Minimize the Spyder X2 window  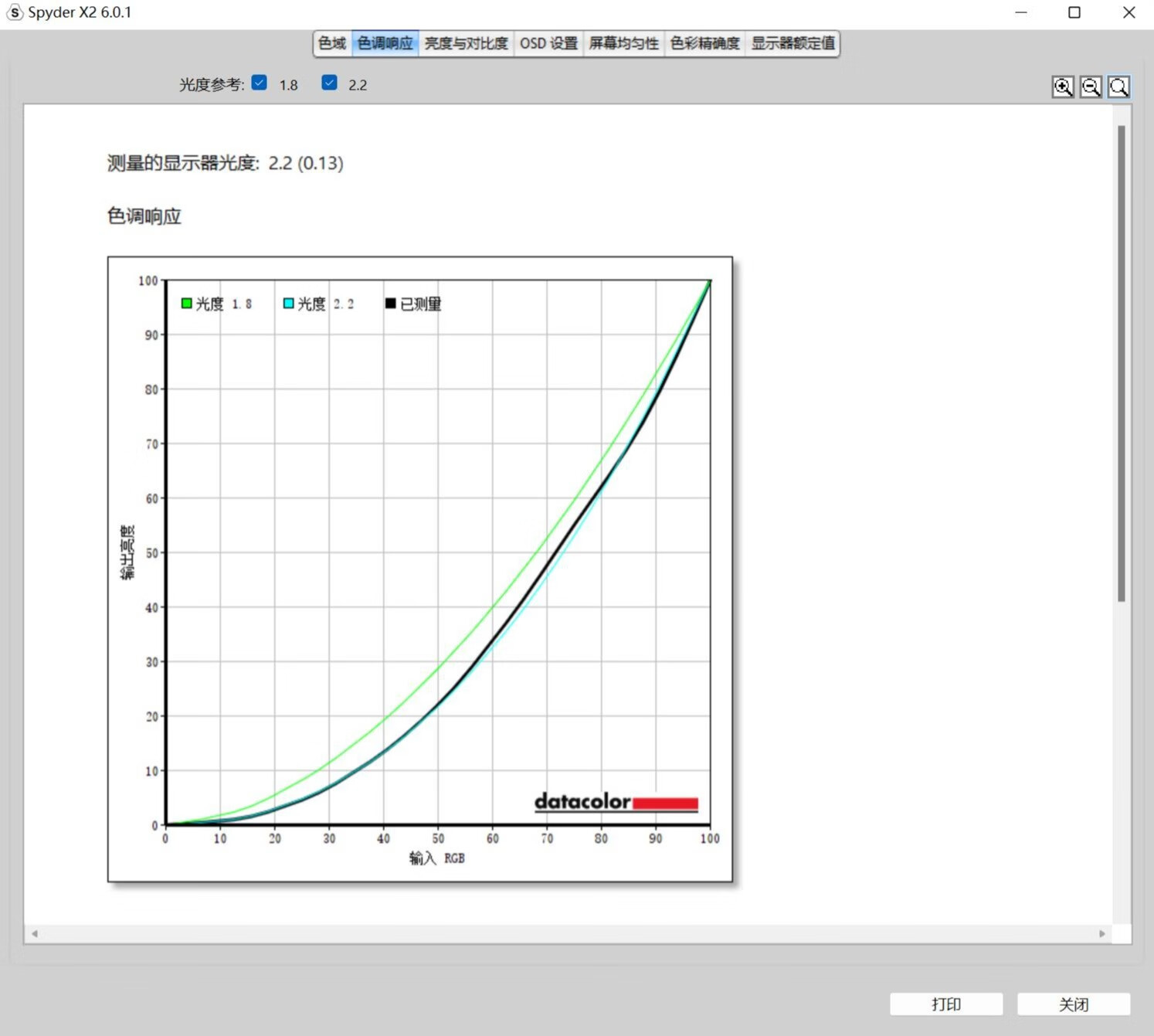(1021, 12)
